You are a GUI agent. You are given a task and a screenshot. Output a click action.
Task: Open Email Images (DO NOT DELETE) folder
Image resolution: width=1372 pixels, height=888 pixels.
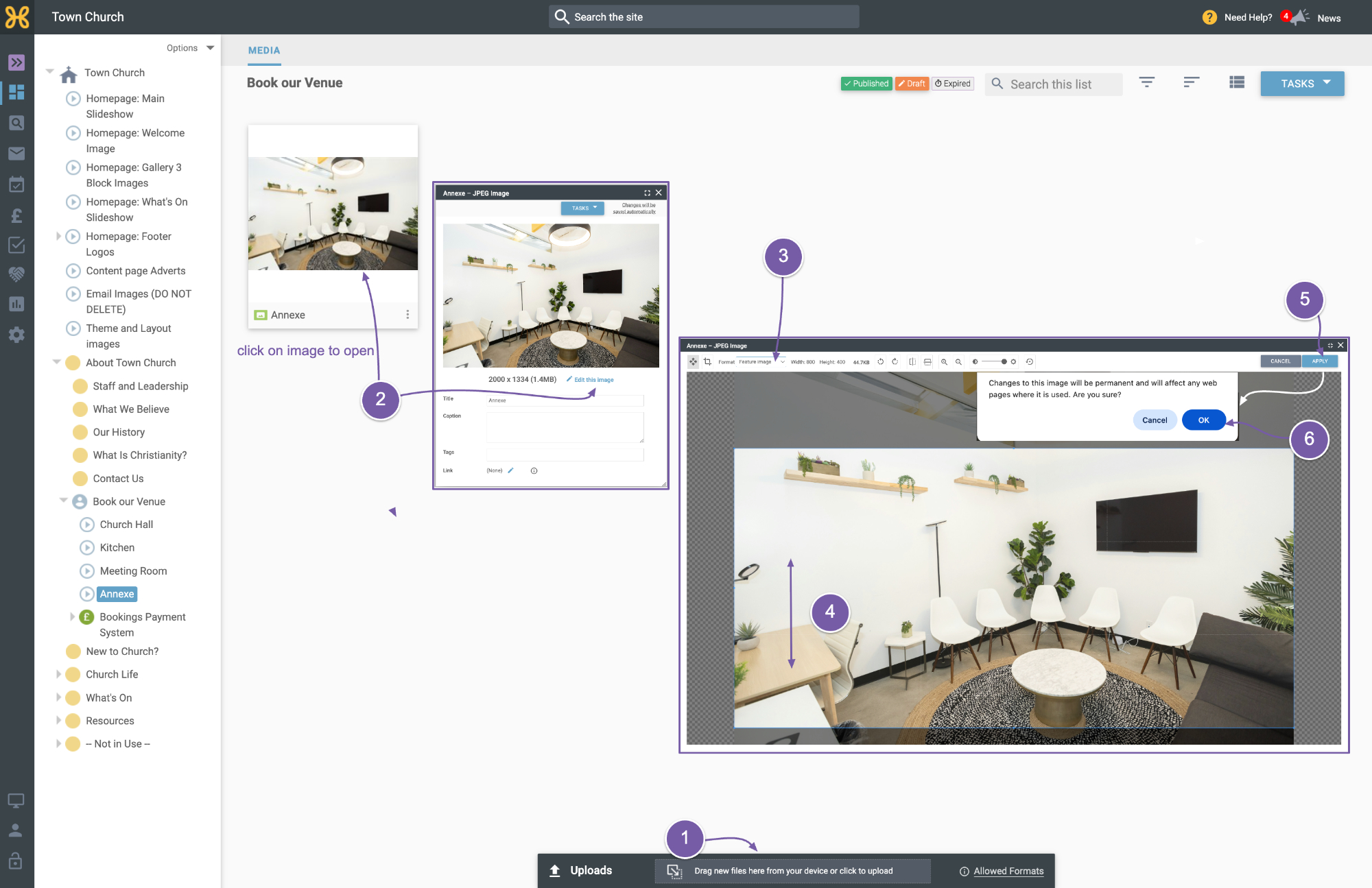139,302
